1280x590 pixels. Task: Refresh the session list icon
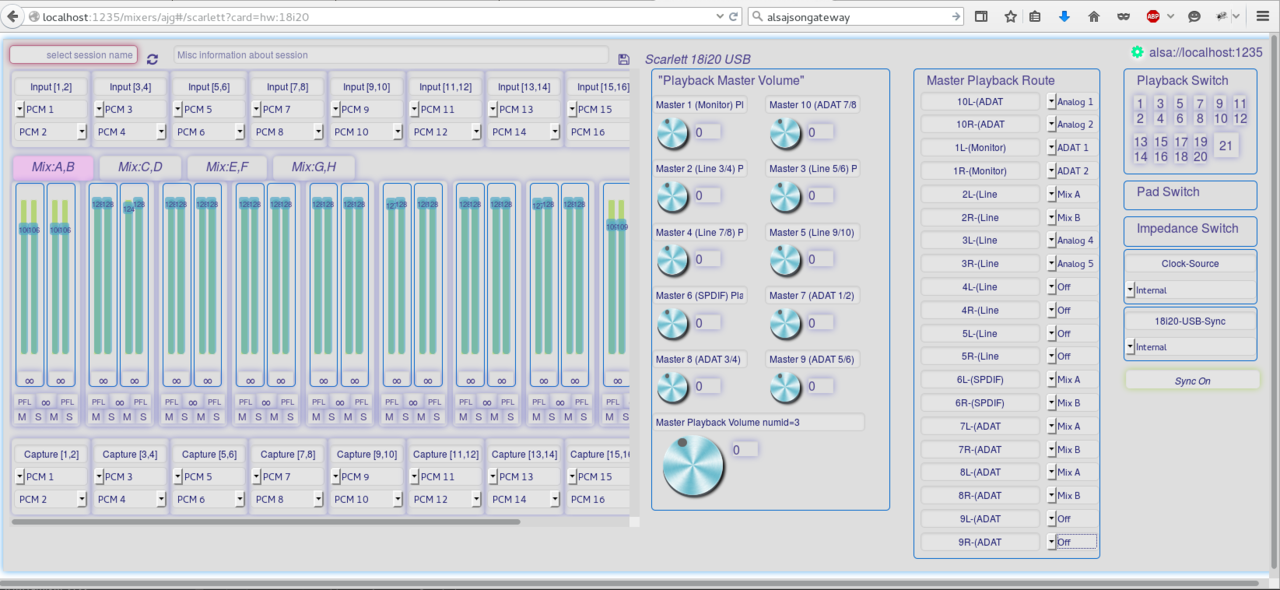[x=152, y=60]
